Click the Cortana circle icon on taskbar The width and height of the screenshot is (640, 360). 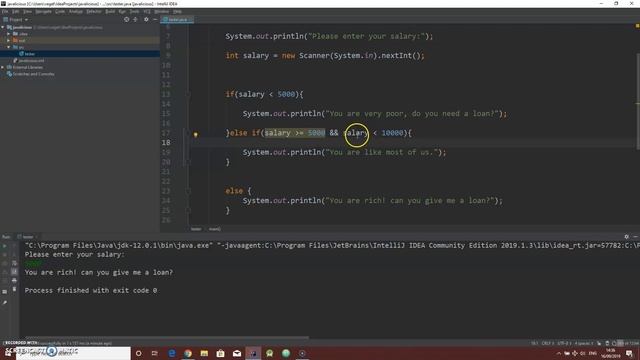point(138,353)
